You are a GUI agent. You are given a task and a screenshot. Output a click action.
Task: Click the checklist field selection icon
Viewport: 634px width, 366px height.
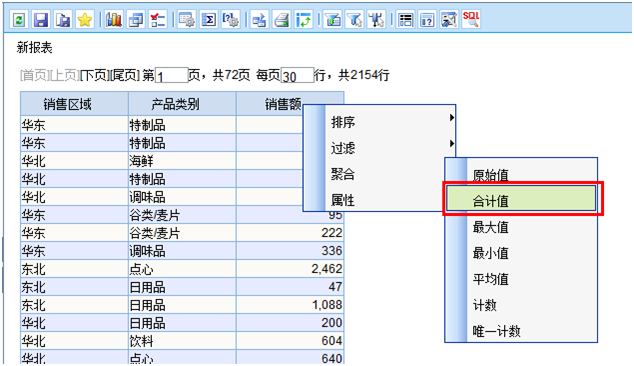point(158,19)
